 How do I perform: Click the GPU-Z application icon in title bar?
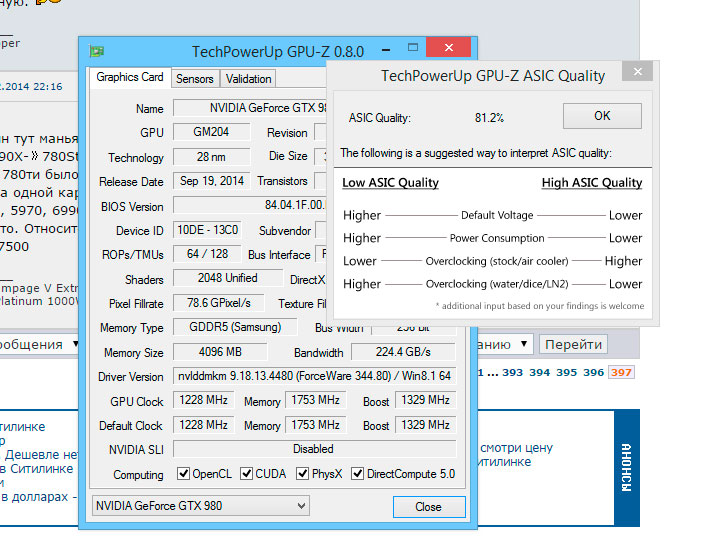[x=96, y=51]
